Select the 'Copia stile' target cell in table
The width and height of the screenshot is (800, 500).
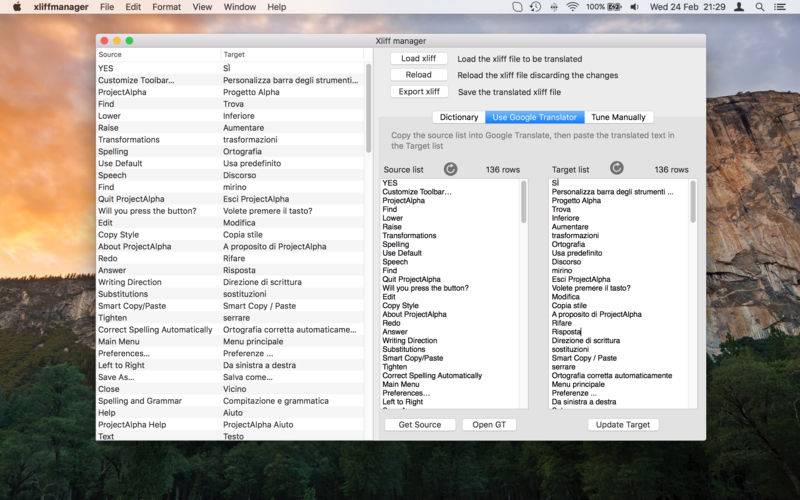coord(242,235)
